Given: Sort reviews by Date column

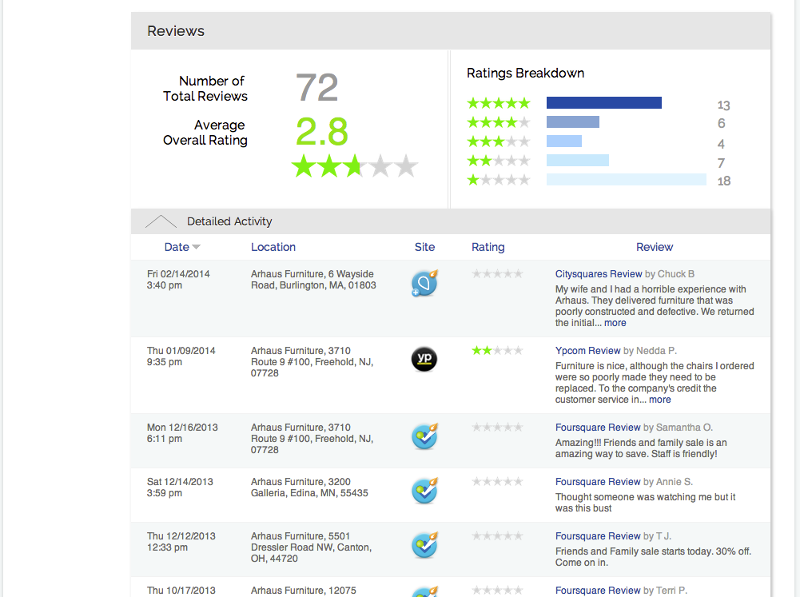Looking at the screenshot, I should pos(177,247).
